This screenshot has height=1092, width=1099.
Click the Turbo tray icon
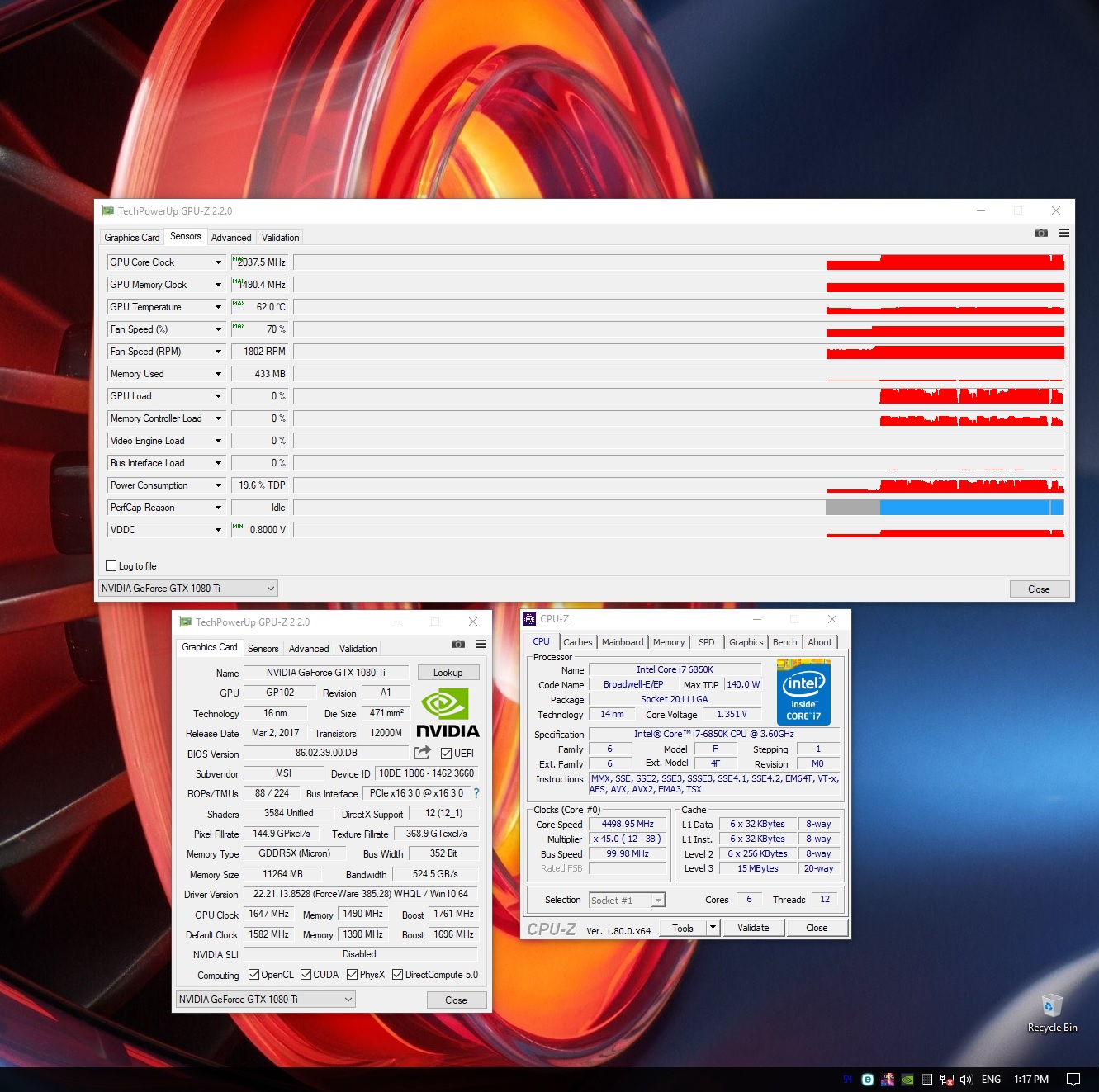tap(888, 1080)
